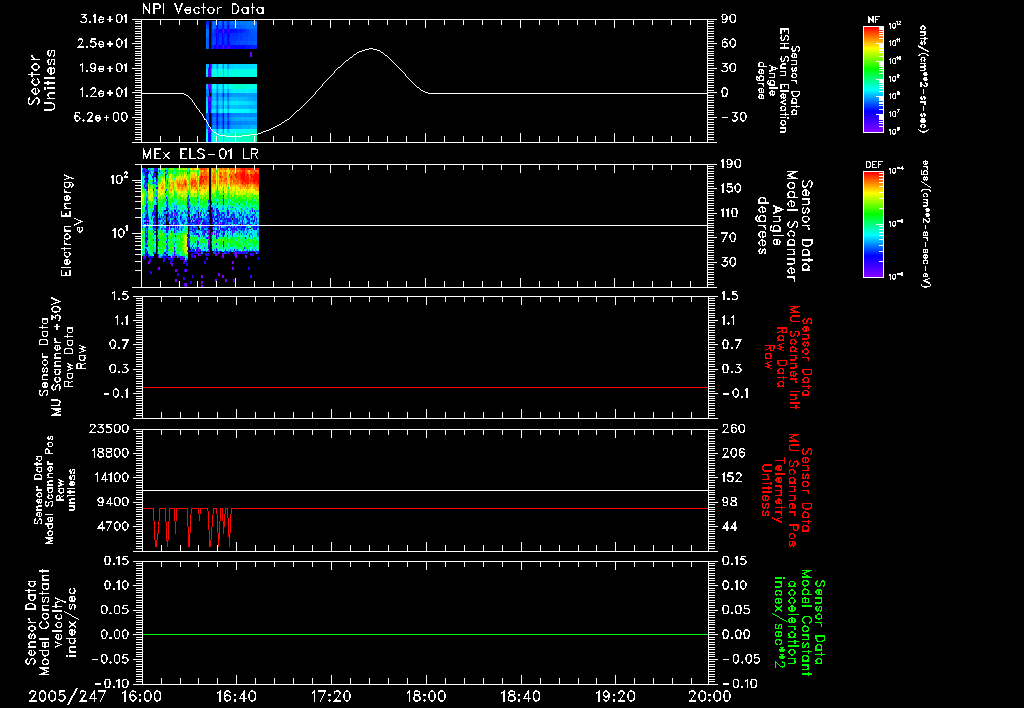
Task: Click the '3.1e+01' sector axis value
Action: pos(103,19)
